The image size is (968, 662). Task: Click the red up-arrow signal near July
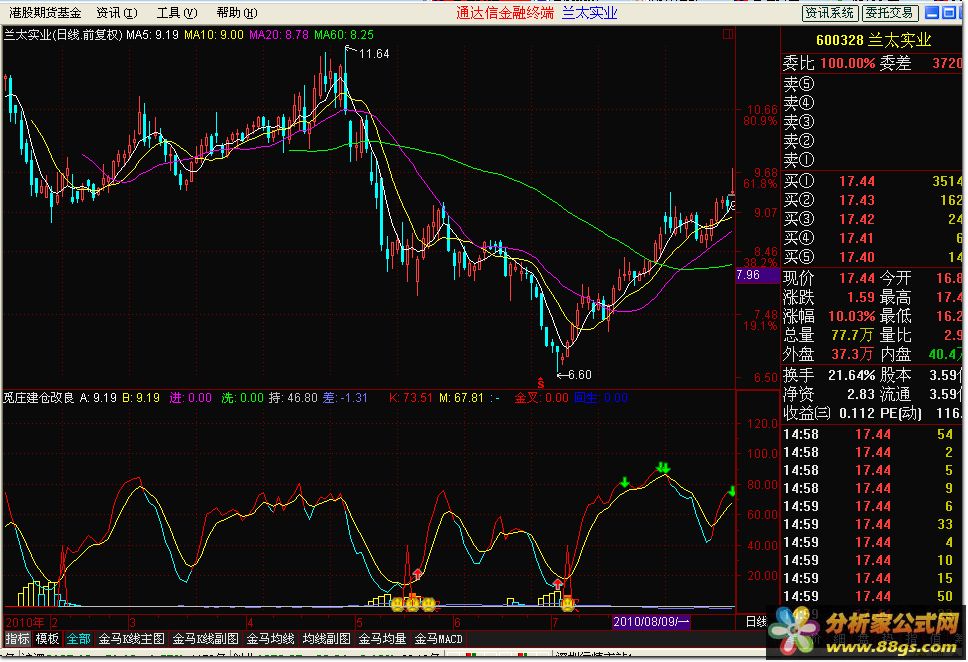[558, 583]
